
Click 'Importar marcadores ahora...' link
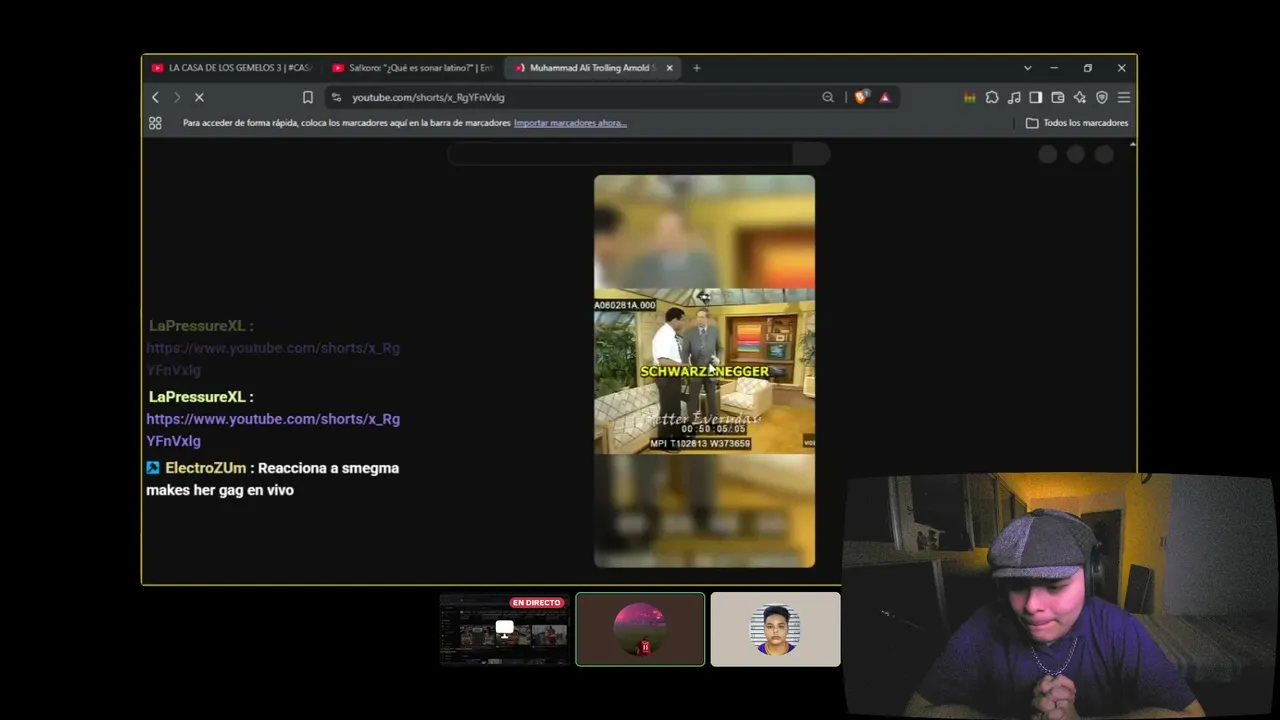[x=570, y=123]
